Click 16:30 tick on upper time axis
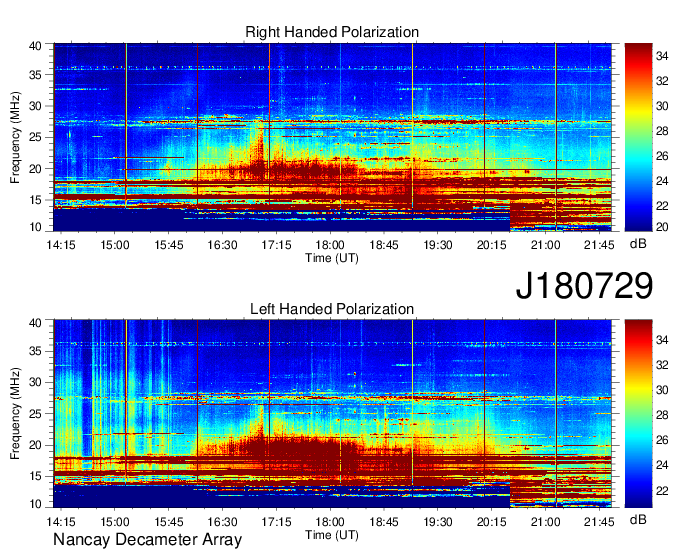680x552 pixels. pos(222,245)
